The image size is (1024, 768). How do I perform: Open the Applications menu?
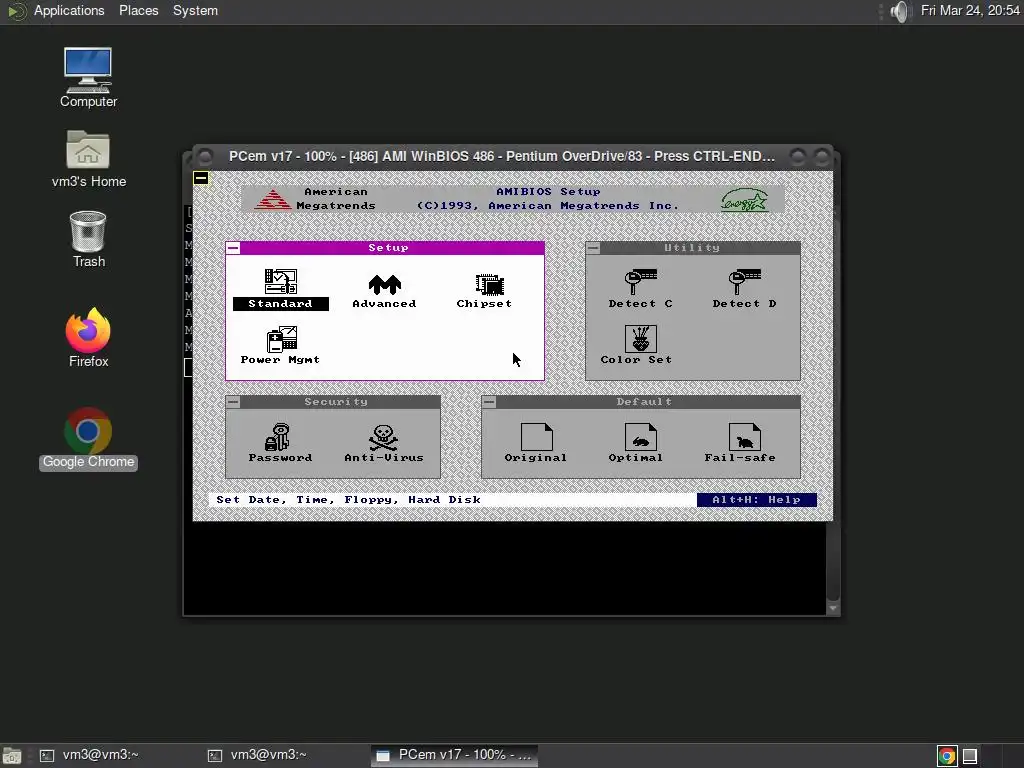pyautogui.click(x=69, y=10)
